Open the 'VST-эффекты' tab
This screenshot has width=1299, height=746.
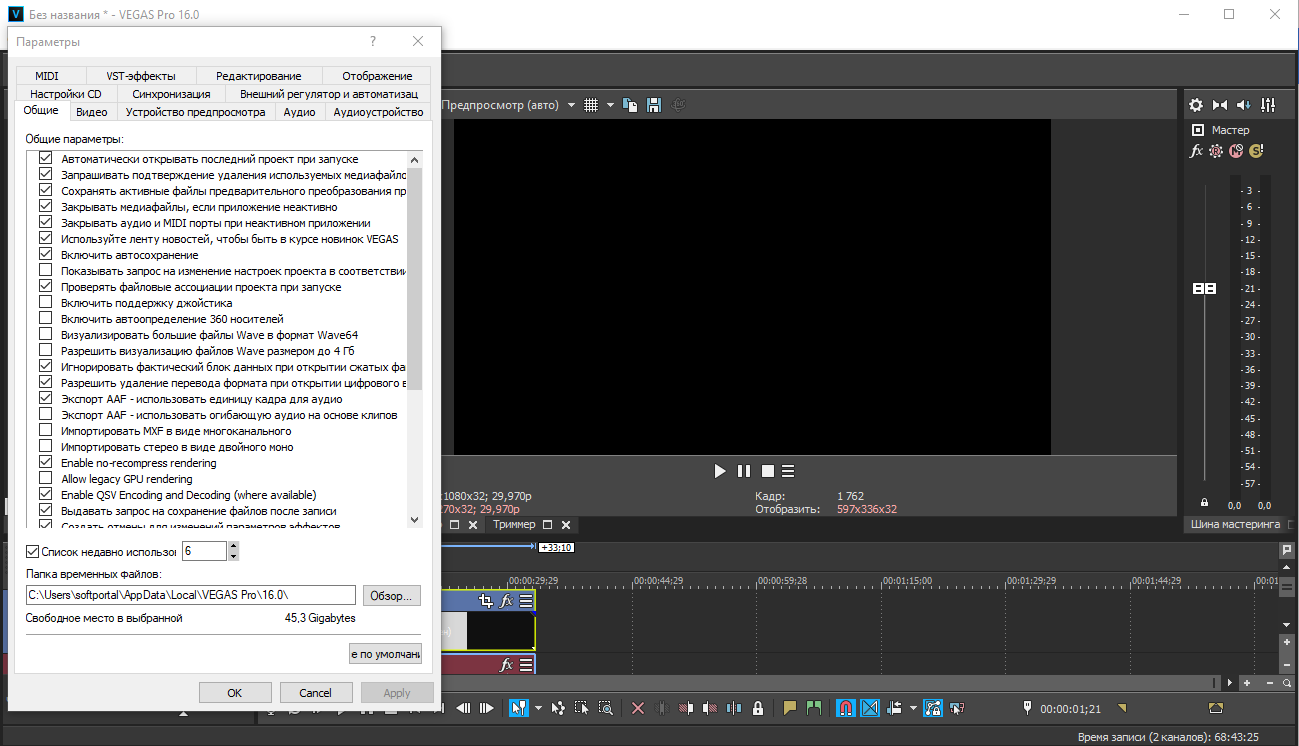pos(141,76)
